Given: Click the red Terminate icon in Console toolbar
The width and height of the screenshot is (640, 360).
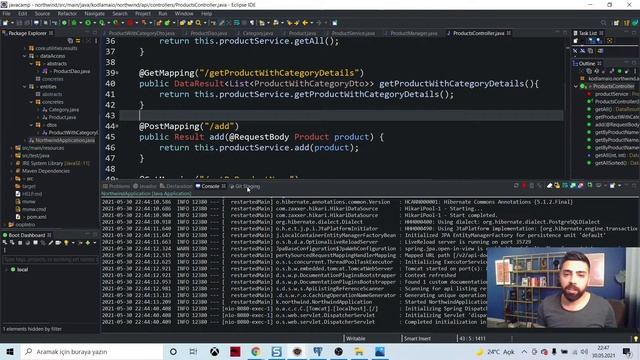Looking at the screenshot, I should [x=524, y=186].
